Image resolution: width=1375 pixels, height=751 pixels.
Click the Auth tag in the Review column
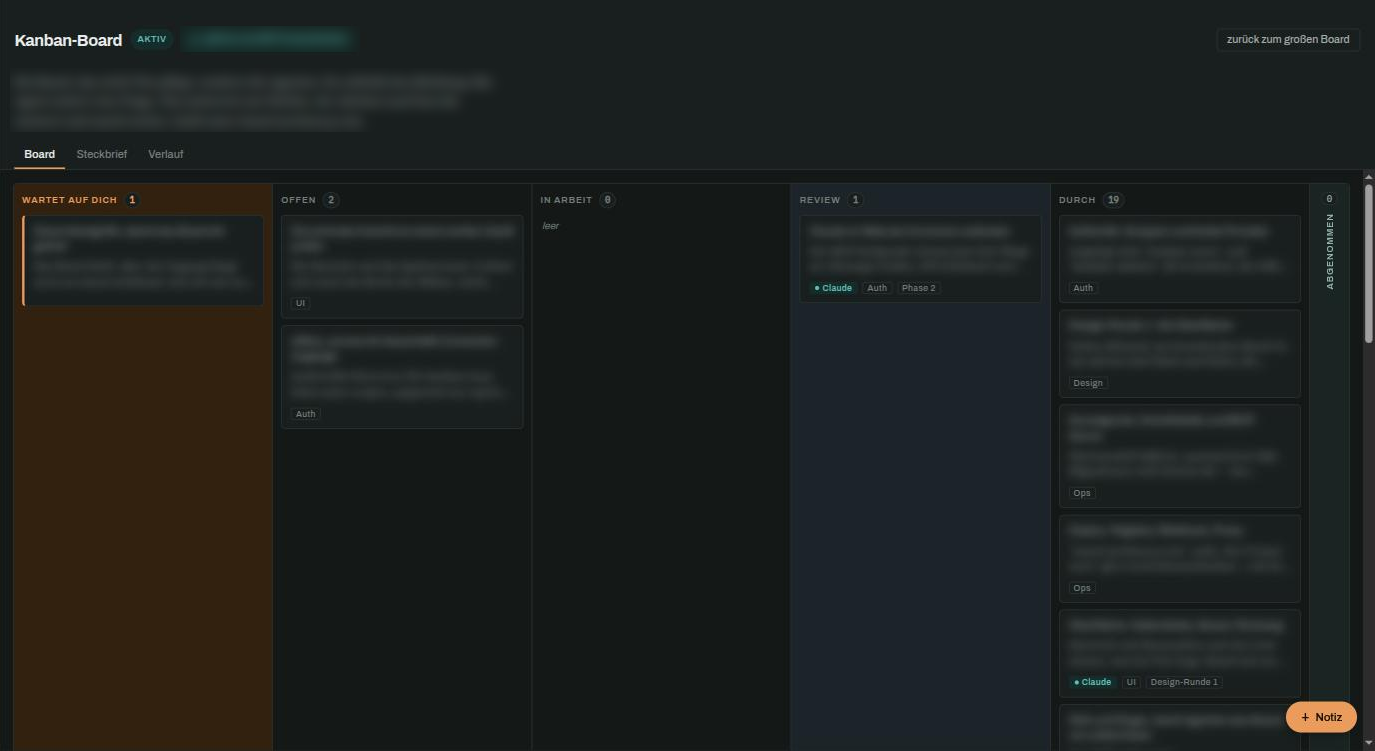[877, 288]
